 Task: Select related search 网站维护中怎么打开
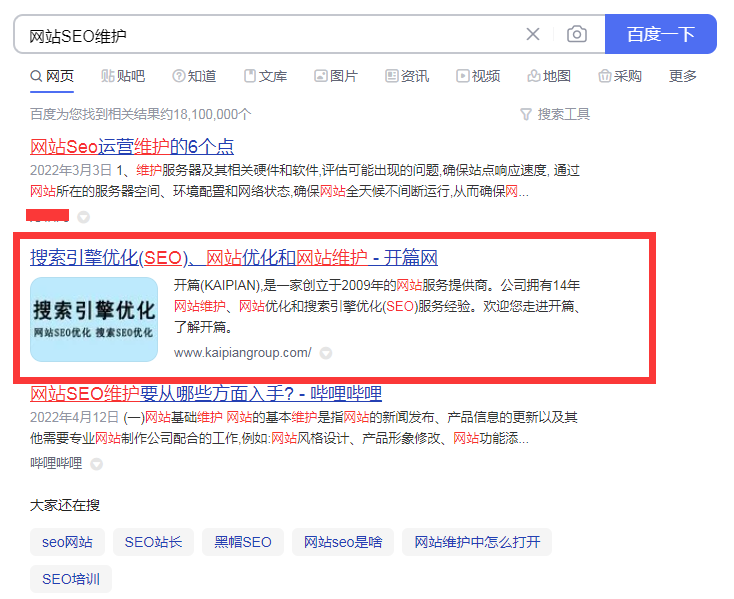tap(477, 542)
